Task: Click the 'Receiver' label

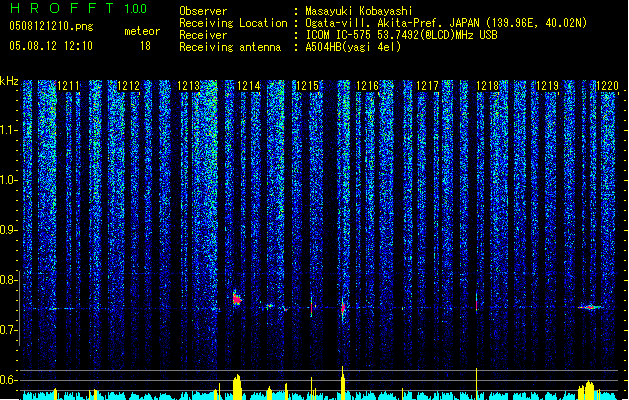Action: tap(203, 35)
